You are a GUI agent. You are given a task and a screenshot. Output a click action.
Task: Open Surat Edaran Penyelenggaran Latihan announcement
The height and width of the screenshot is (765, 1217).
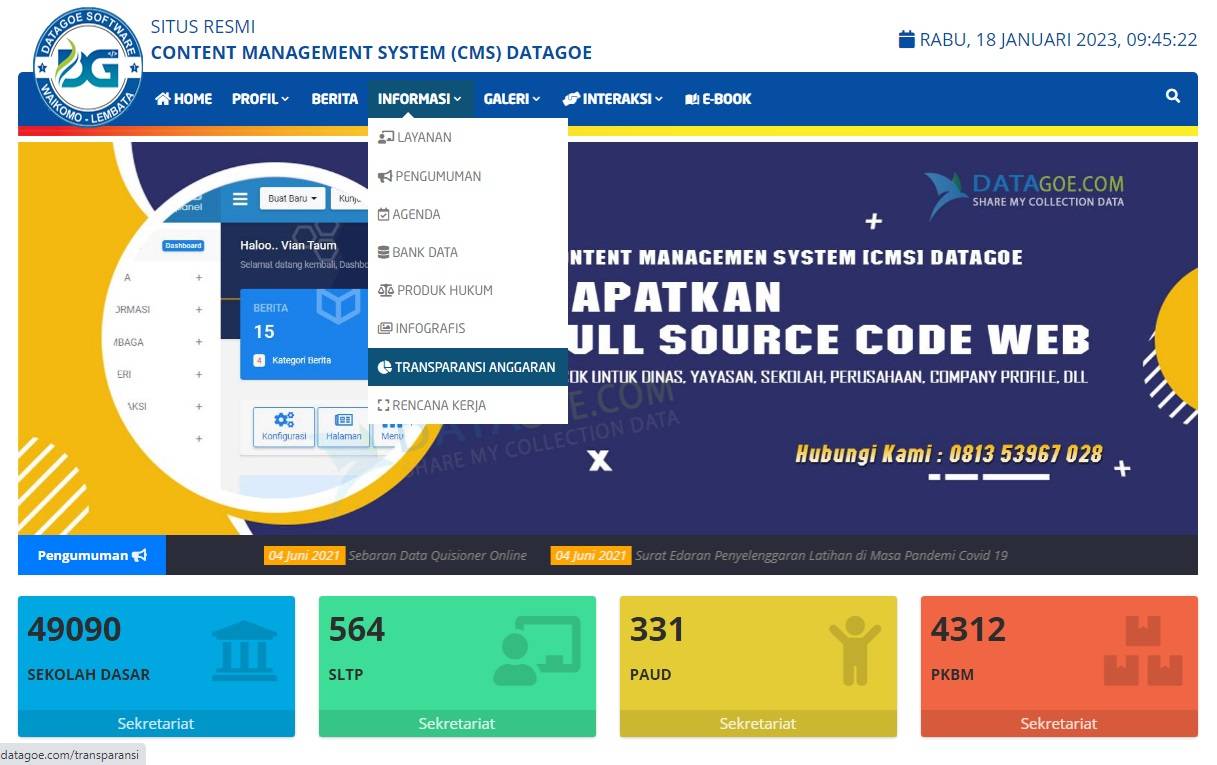(821, 556)
